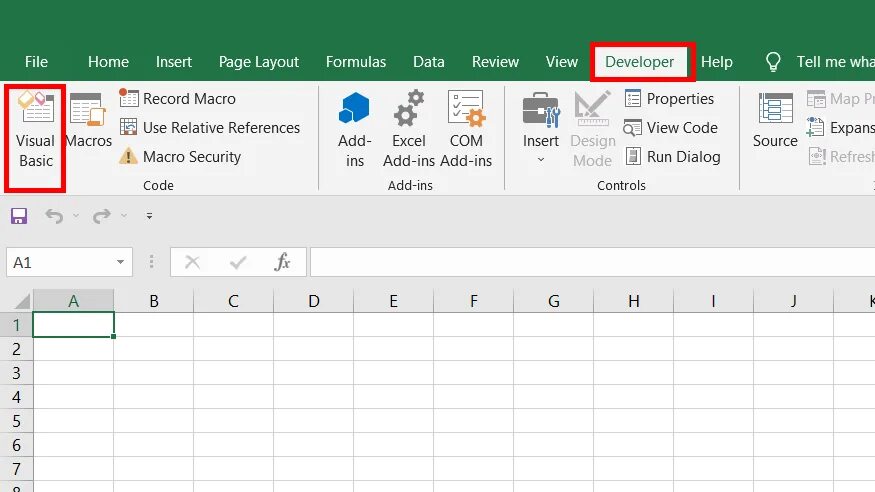Open the Macros dialog
The height and width of the screenshot is (492, 875).
[89, 121]
